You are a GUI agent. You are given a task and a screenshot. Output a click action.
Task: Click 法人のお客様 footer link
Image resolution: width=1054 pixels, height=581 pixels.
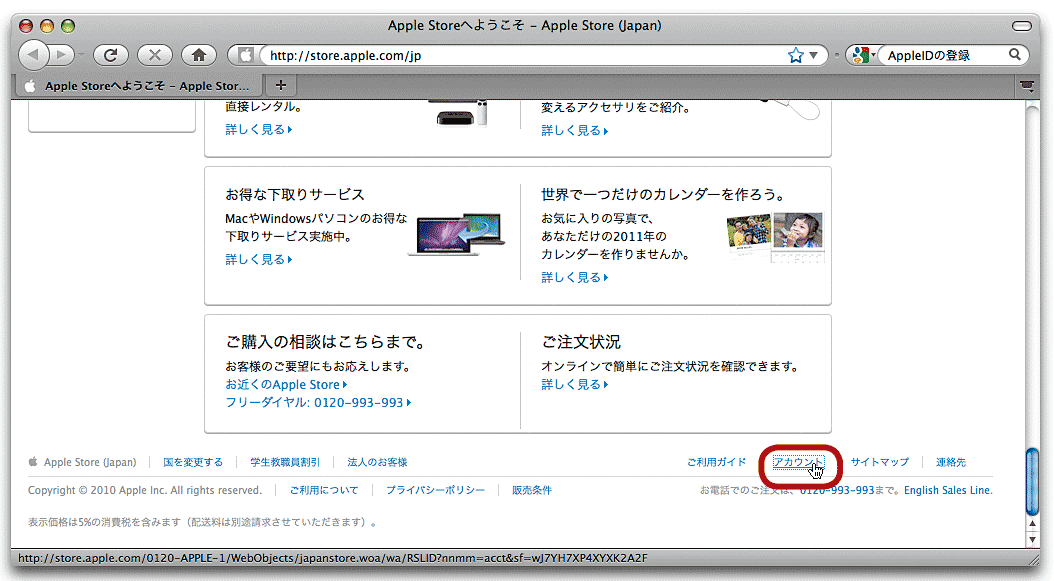[x=377, y=462]
